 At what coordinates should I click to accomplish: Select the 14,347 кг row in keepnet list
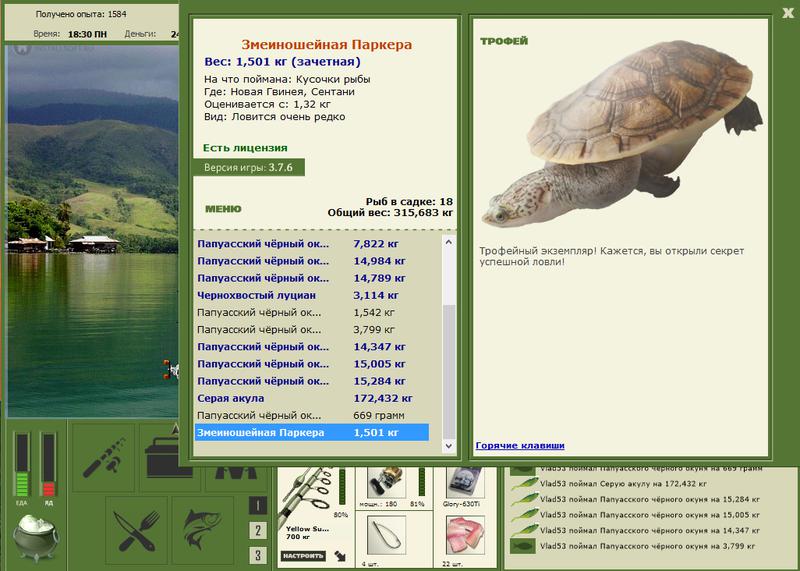[312, 346]
